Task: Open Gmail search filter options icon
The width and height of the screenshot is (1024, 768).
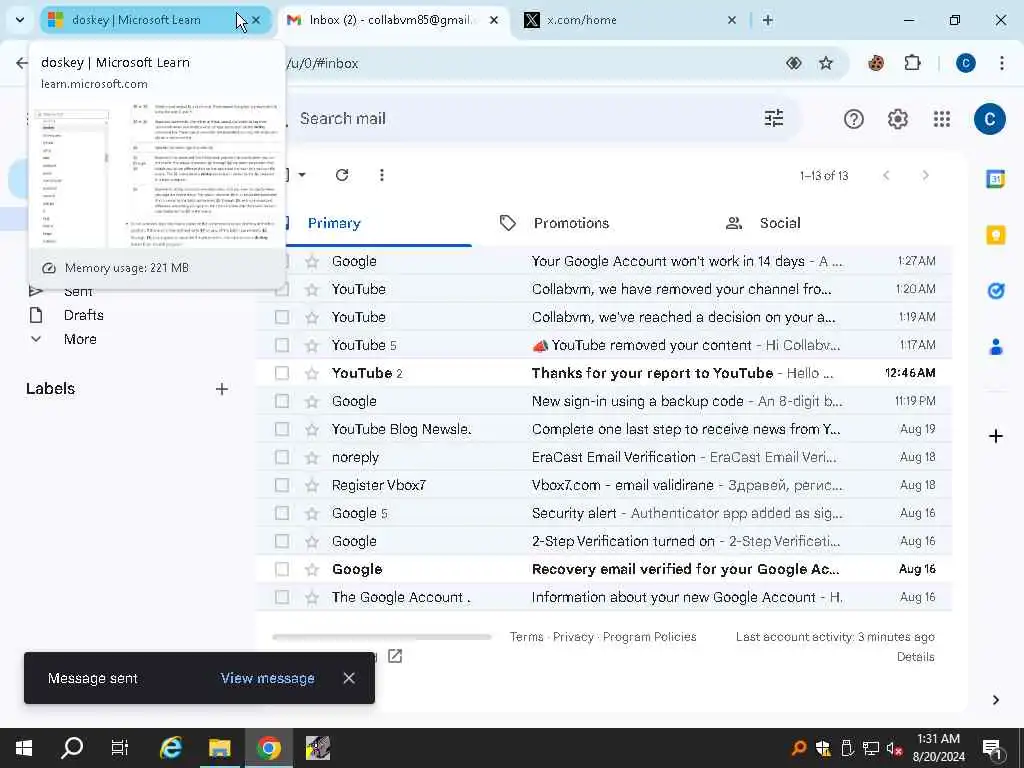Action: (774, 118)
